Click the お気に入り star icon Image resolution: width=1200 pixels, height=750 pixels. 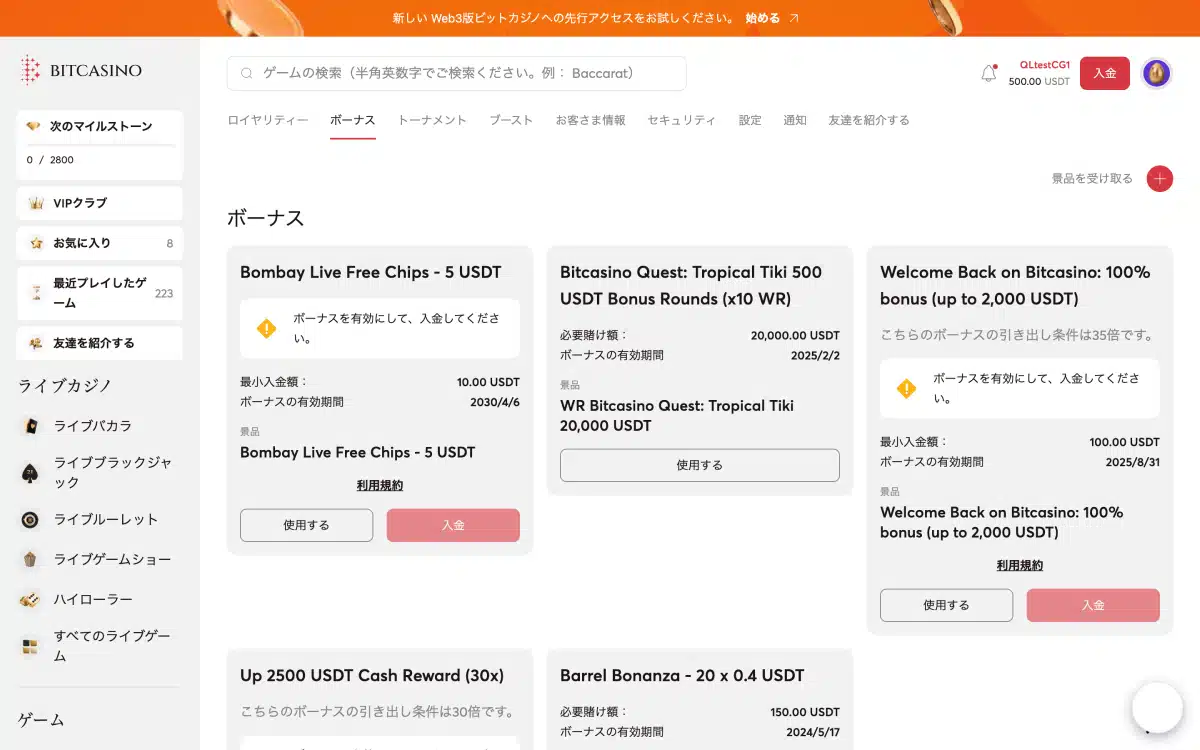point(36,243)
